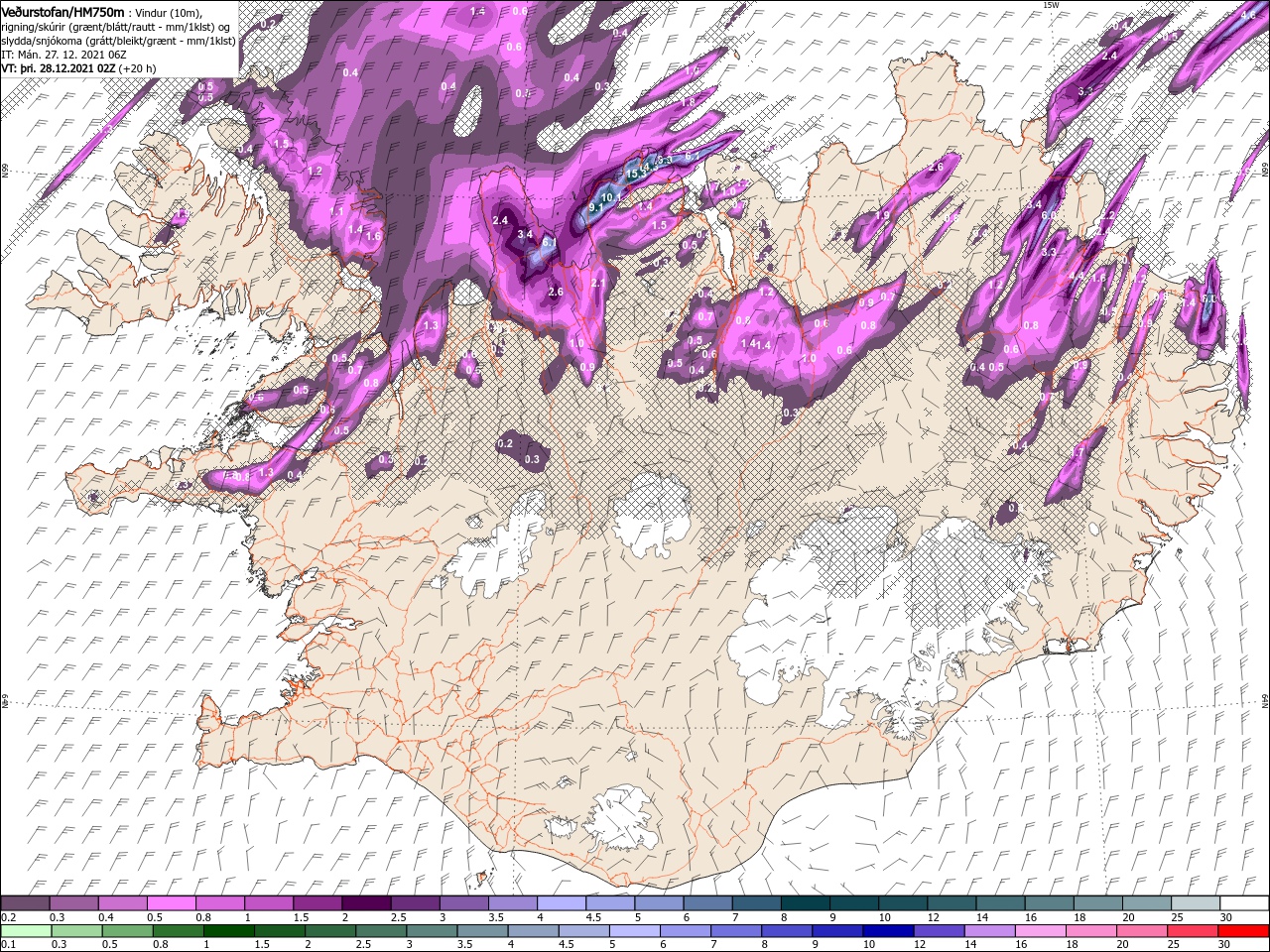Image resolution: width=1270 pixels, height=952 pixels.
Task: Click the 'VT: þri. 28.12.2021 02Z' valid time
Action: tap(58, 67)
